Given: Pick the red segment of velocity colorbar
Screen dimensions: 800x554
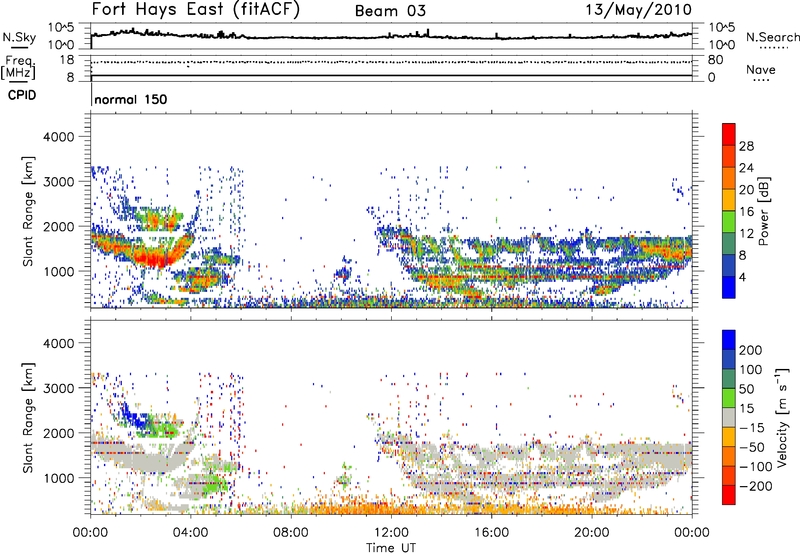Looking at the screenshot, I should pyautogui.click(x=729, y=495).
